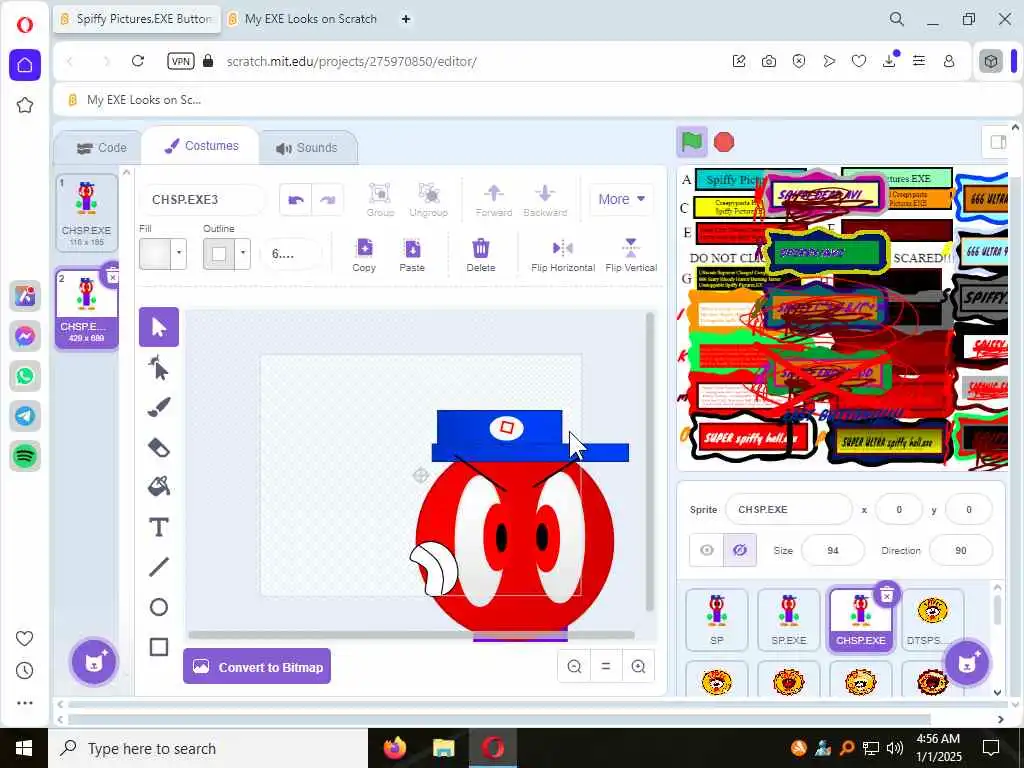This screenshot has height=768, width=1024.
Task: Select the arrow Select tool
Action: click(x=159, y=327)
